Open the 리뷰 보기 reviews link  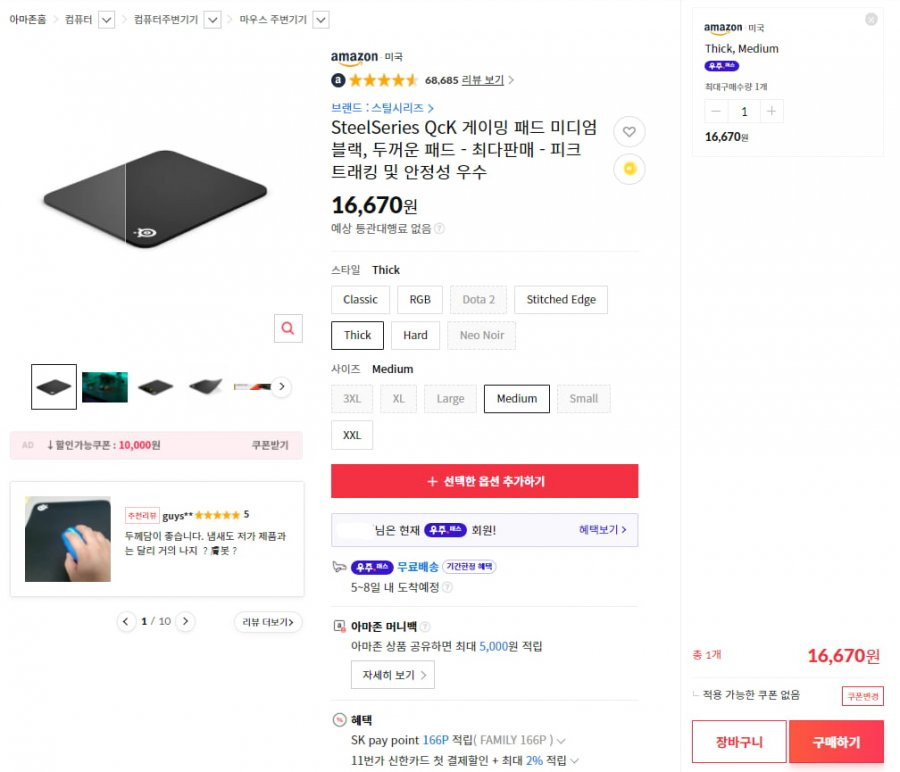pyautogui.click(x=483, y=80)
